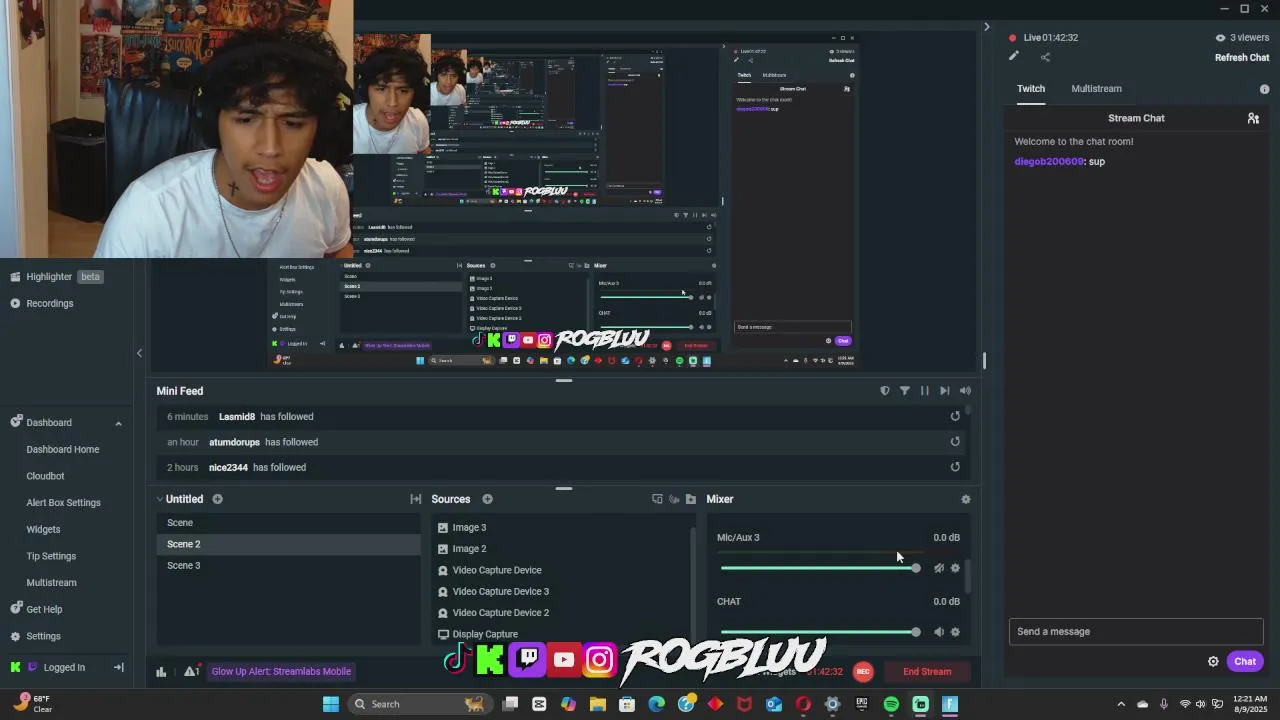Click the End Stream button
This screenshot has width=1280, height=720.
click(927, 672)
